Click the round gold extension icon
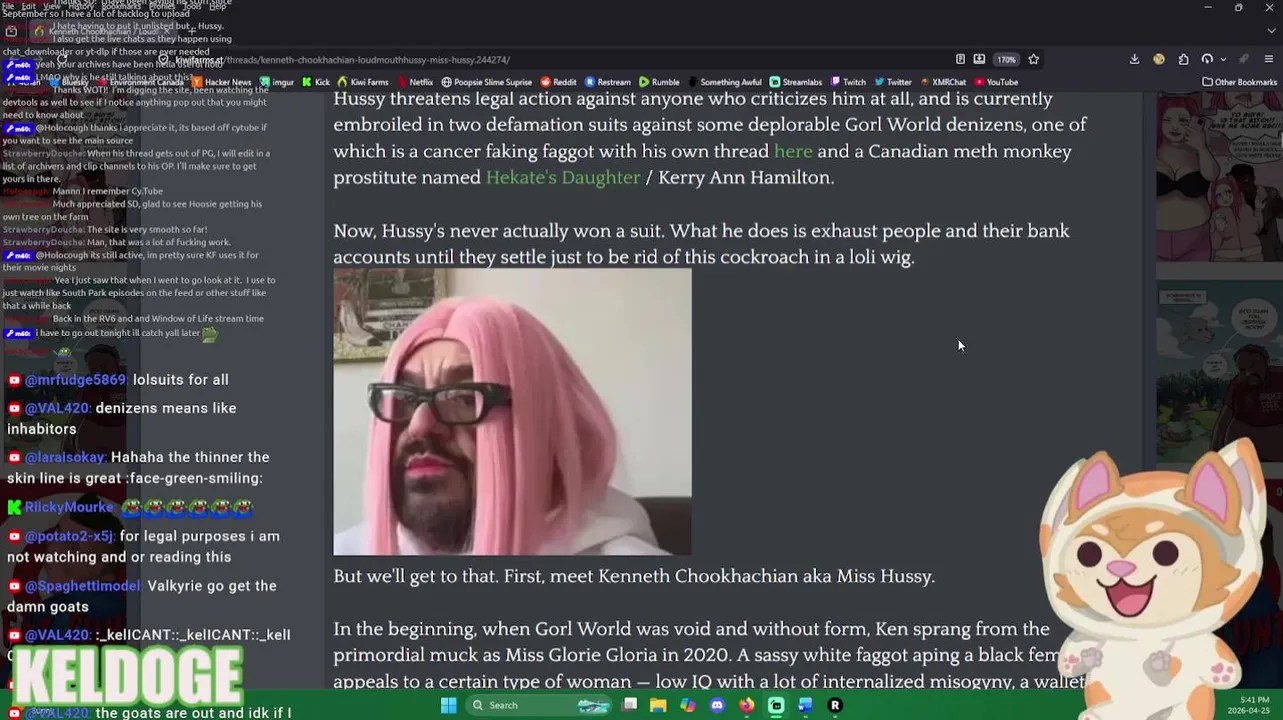This screenshot has width=1283, height=720. (x=1159, y=59)
